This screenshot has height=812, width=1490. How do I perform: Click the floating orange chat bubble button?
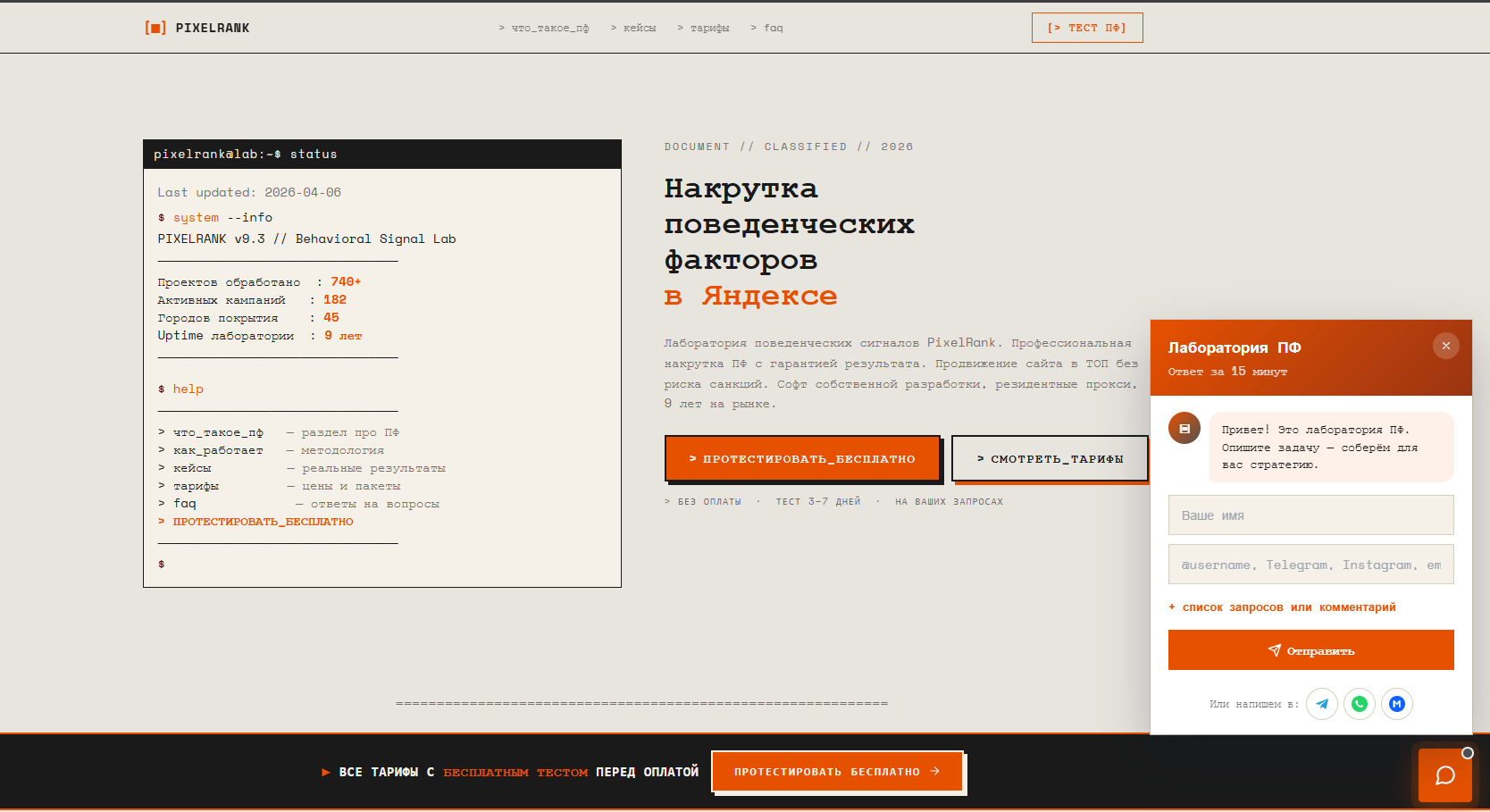[x=1445, y=775]
